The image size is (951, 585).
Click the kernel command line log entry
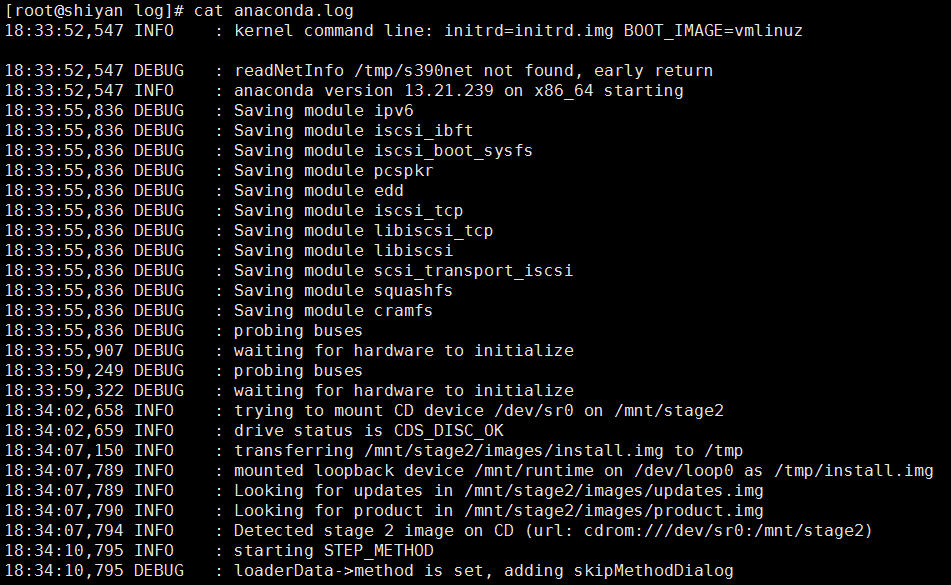(x=517, y=31)
